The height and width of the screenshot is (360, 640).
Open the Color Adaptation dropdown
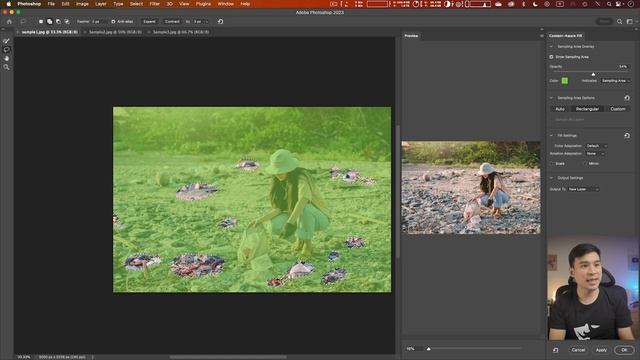click(x=596, y=146)
